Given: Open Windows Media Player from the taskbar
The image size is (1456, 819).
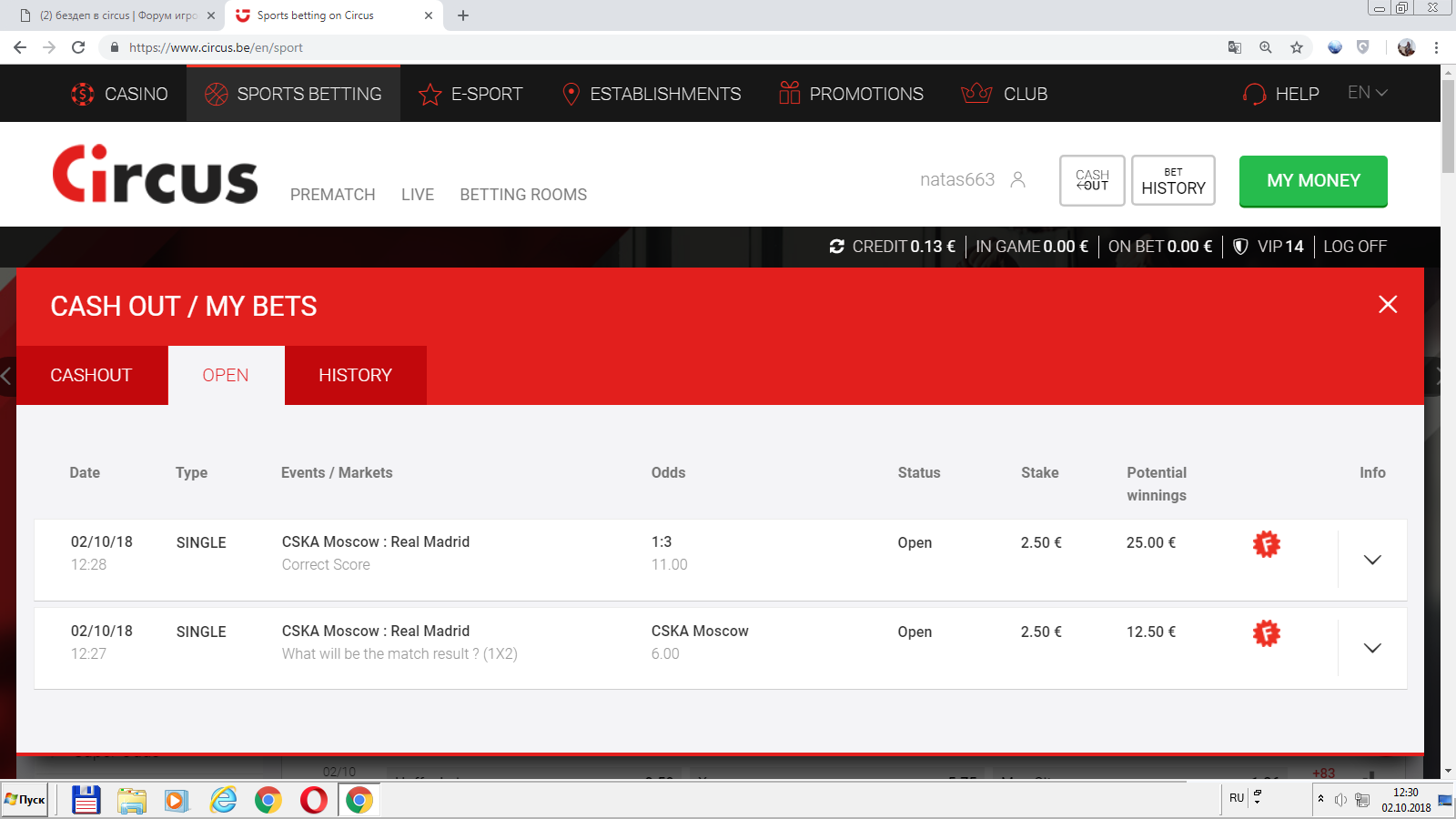Looking at the screenshot, I should (177, 800).
